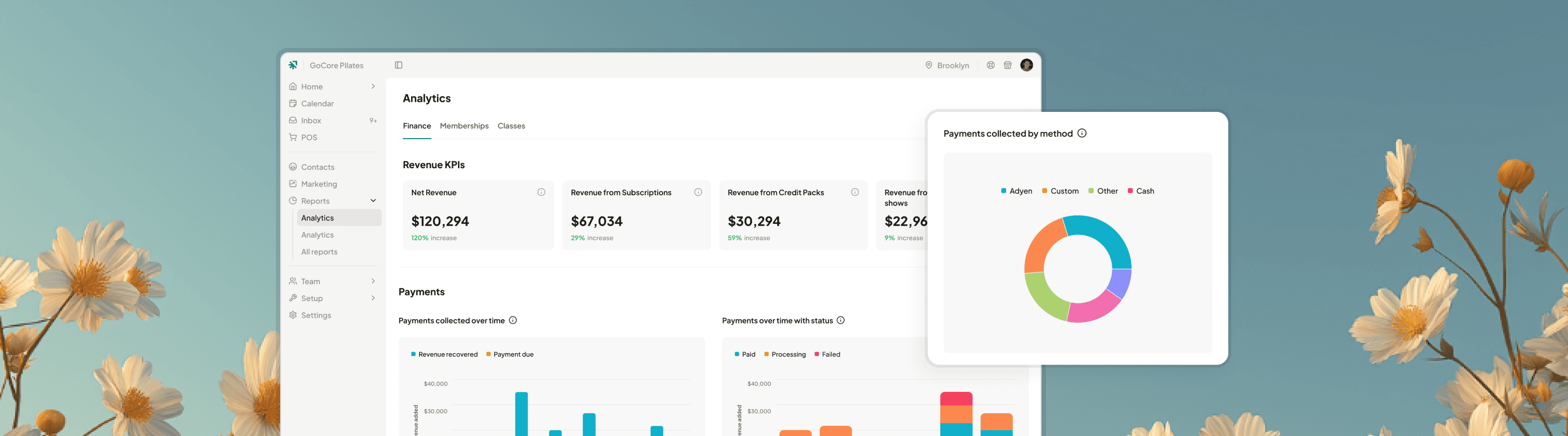Image resolution: width=1568 pixels, height=436 pixels.
Task: Show info for Payments over time with status
Action: pyautogui.click(x=841, y=320)
